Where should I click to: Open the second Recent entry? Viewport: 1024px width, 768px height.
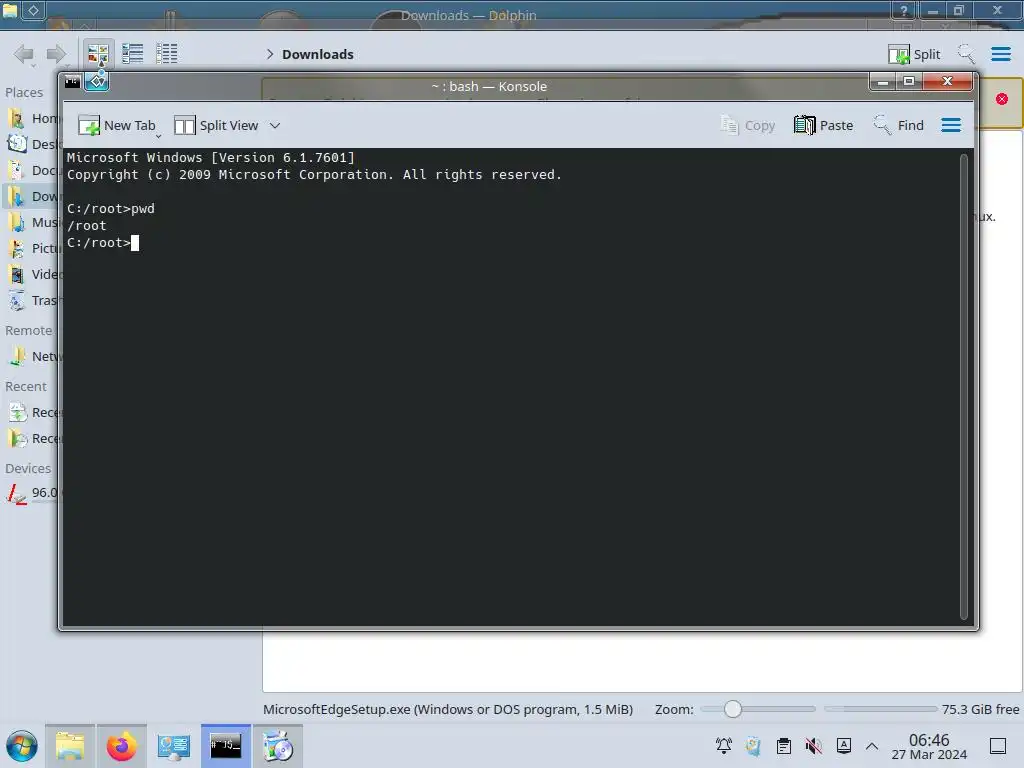33,439
